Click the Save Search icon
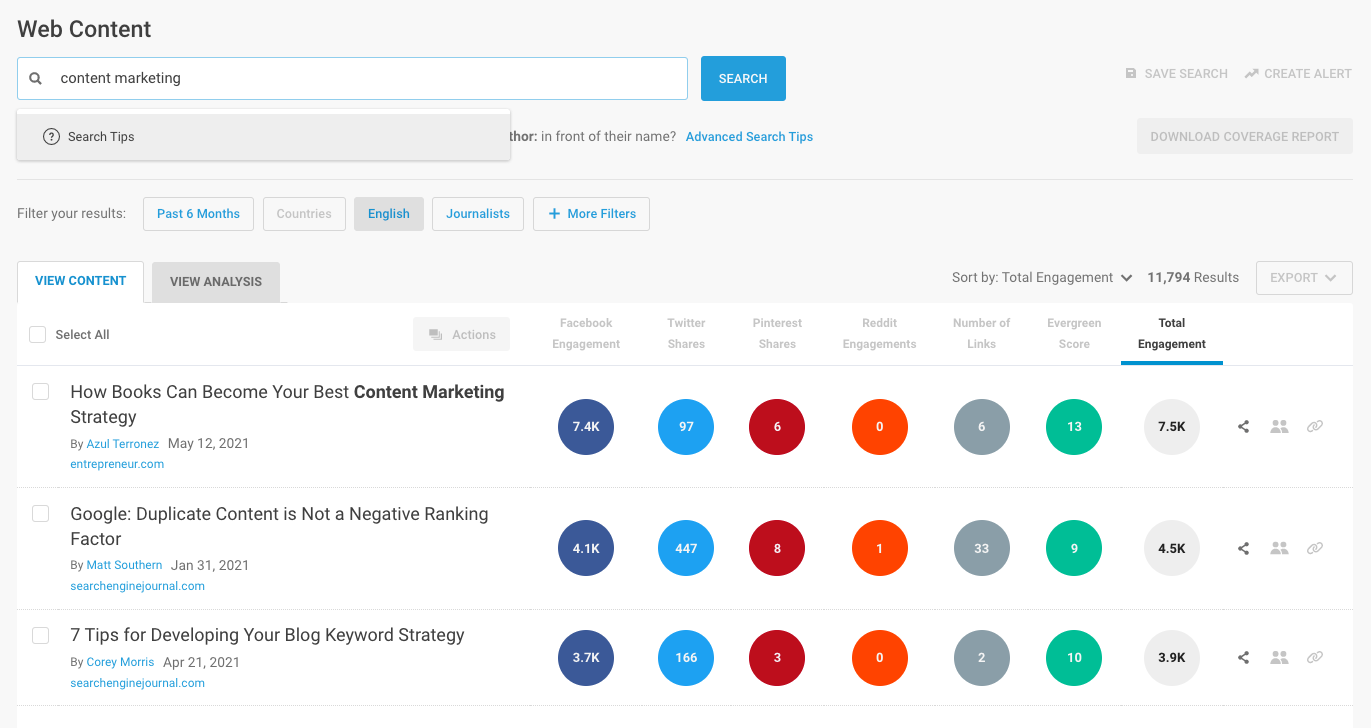This screenshot has width=1371, height=728. click(x=1131, y=74)
